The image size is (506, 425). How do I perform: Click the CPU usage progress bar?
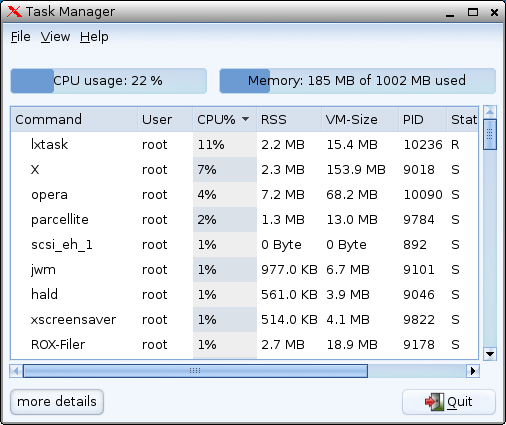coord(109,81)
